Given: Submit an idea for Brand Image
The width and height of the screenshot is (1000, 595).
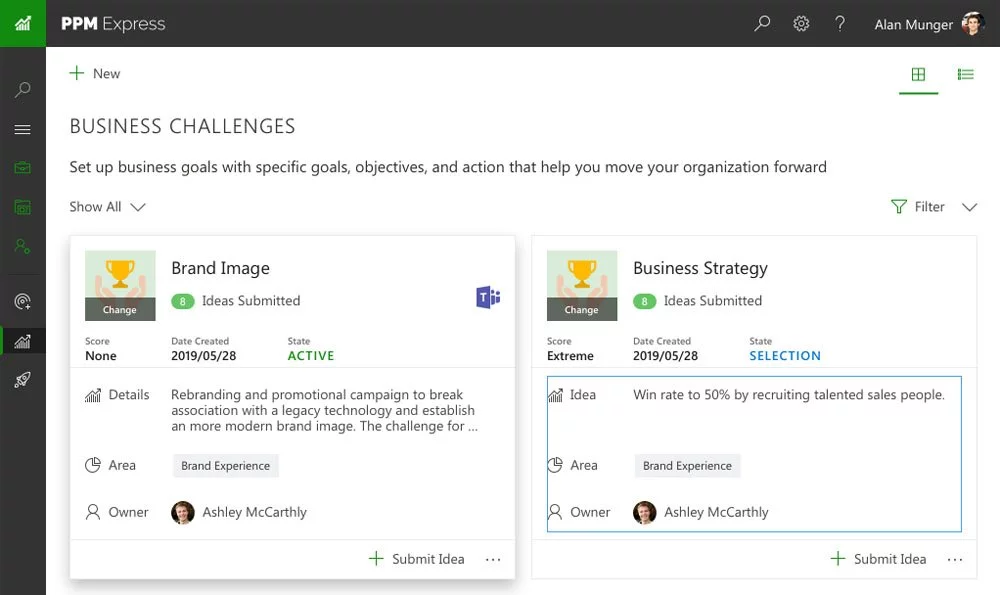Looking at the screenshot, I should pyautogui.click(x=416, y=559).
